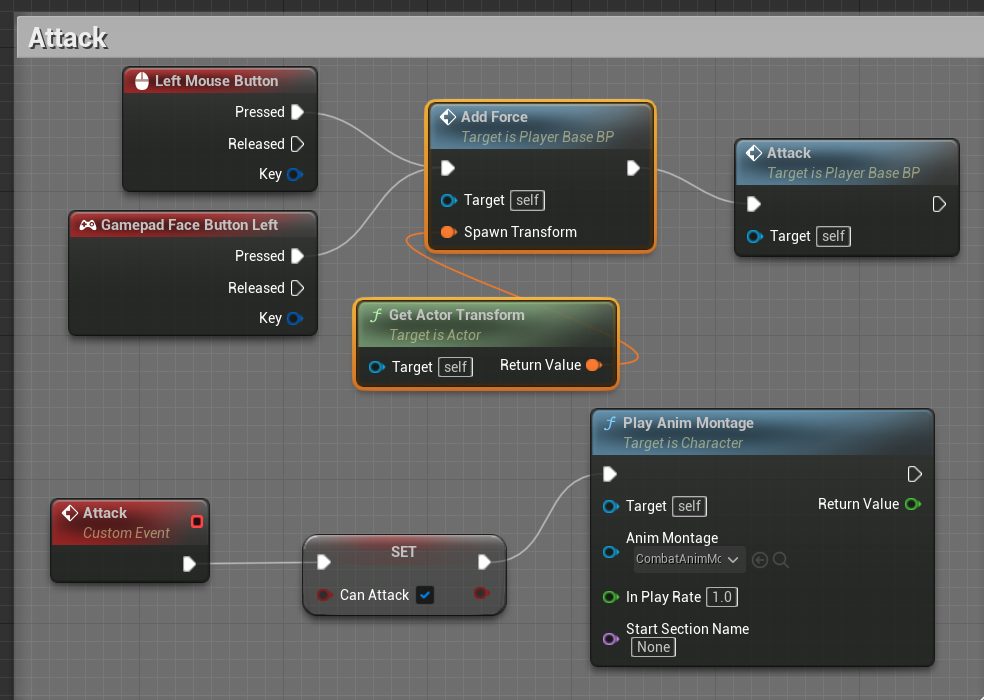Click Return Value pin on Play Anim Montage
The image size is (984, 700).
913,504
